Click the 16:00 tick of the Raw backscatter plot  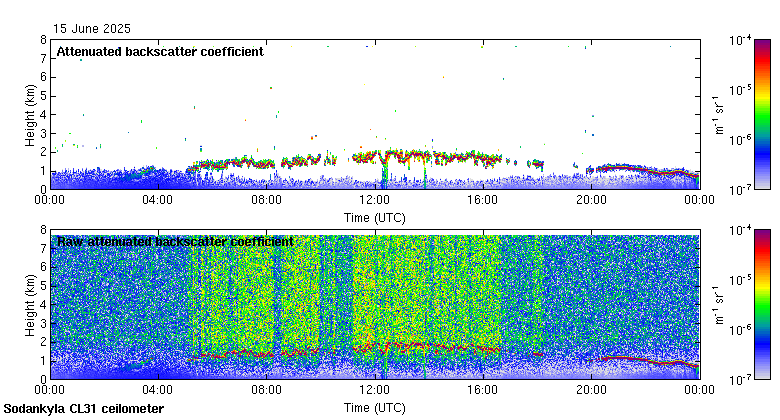point(483,390)
